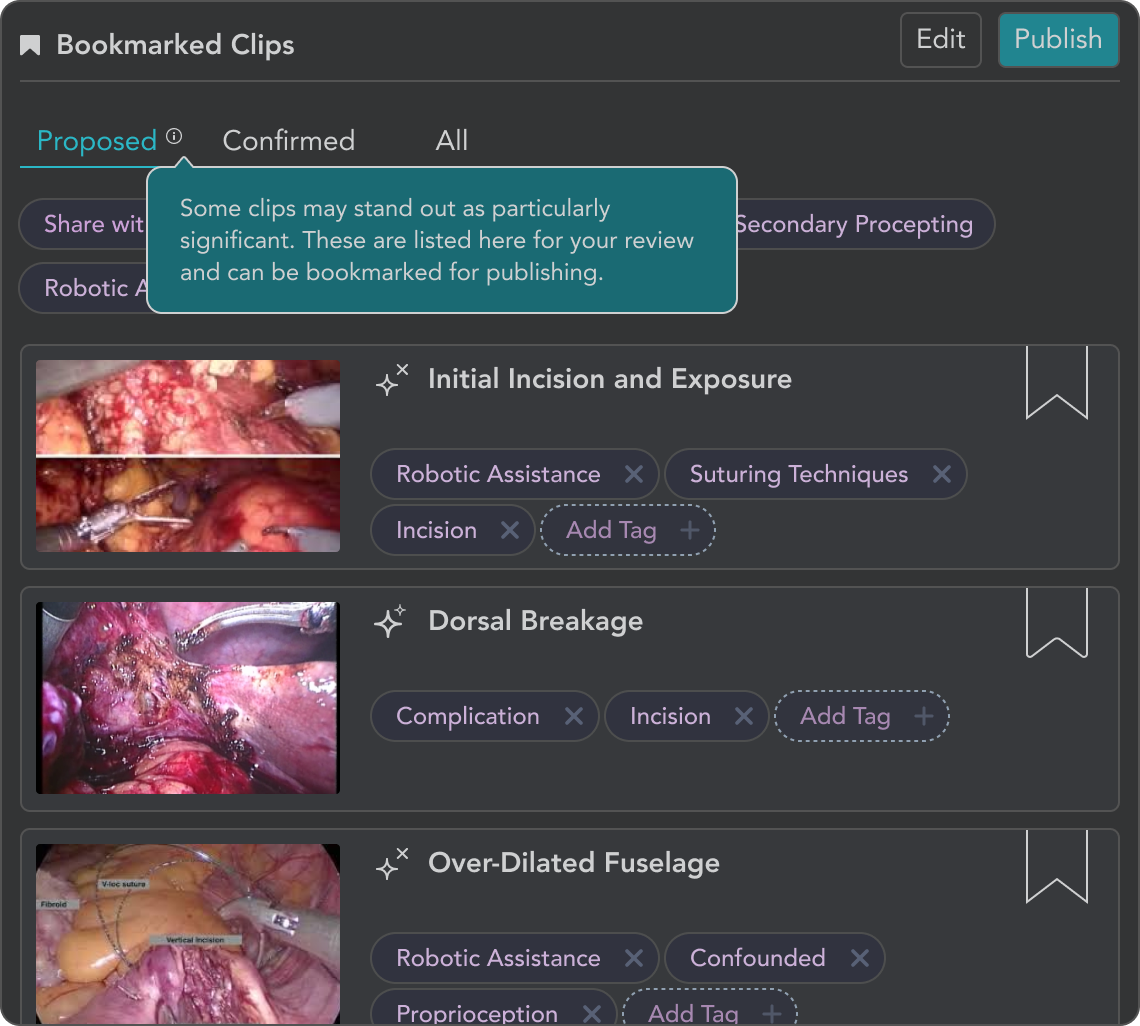Click sparkle icon next to Over-Dilated Fuselage
Screen dimensions: 1140x1026
coord(392,864)
